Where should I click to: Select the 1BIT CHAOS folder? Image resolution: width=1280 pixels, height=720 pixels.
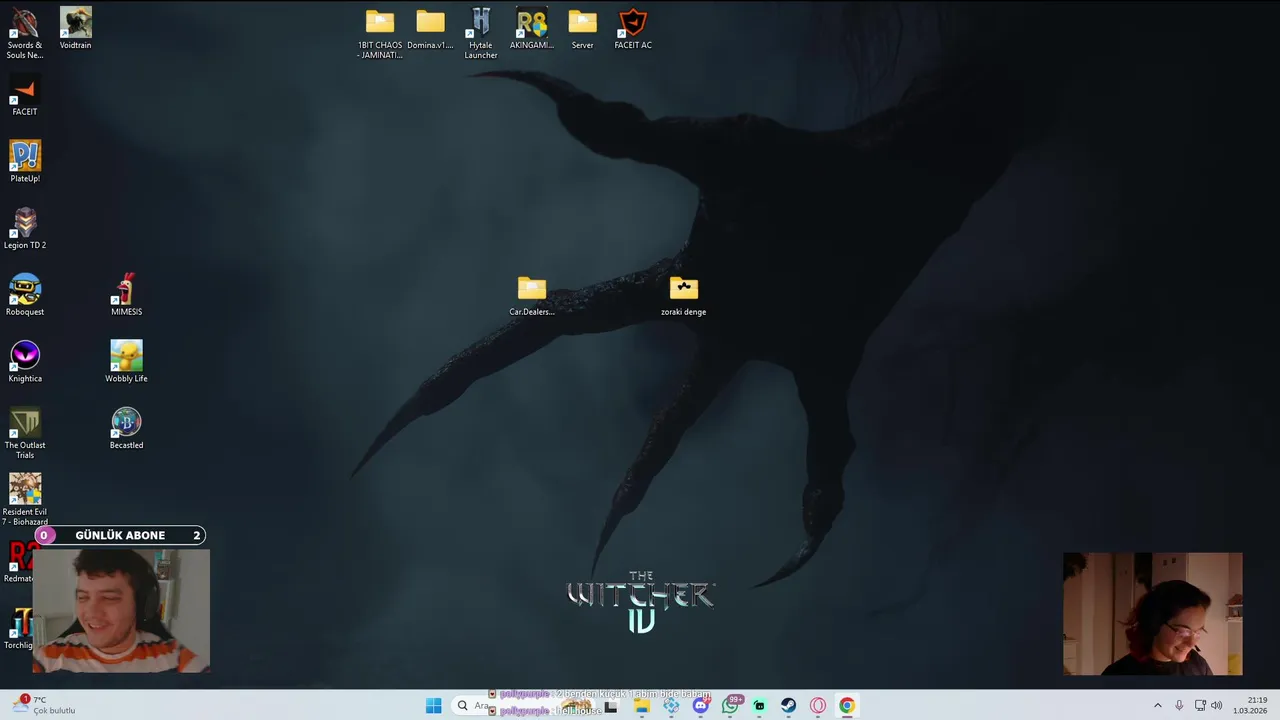[x=380, y=33]
